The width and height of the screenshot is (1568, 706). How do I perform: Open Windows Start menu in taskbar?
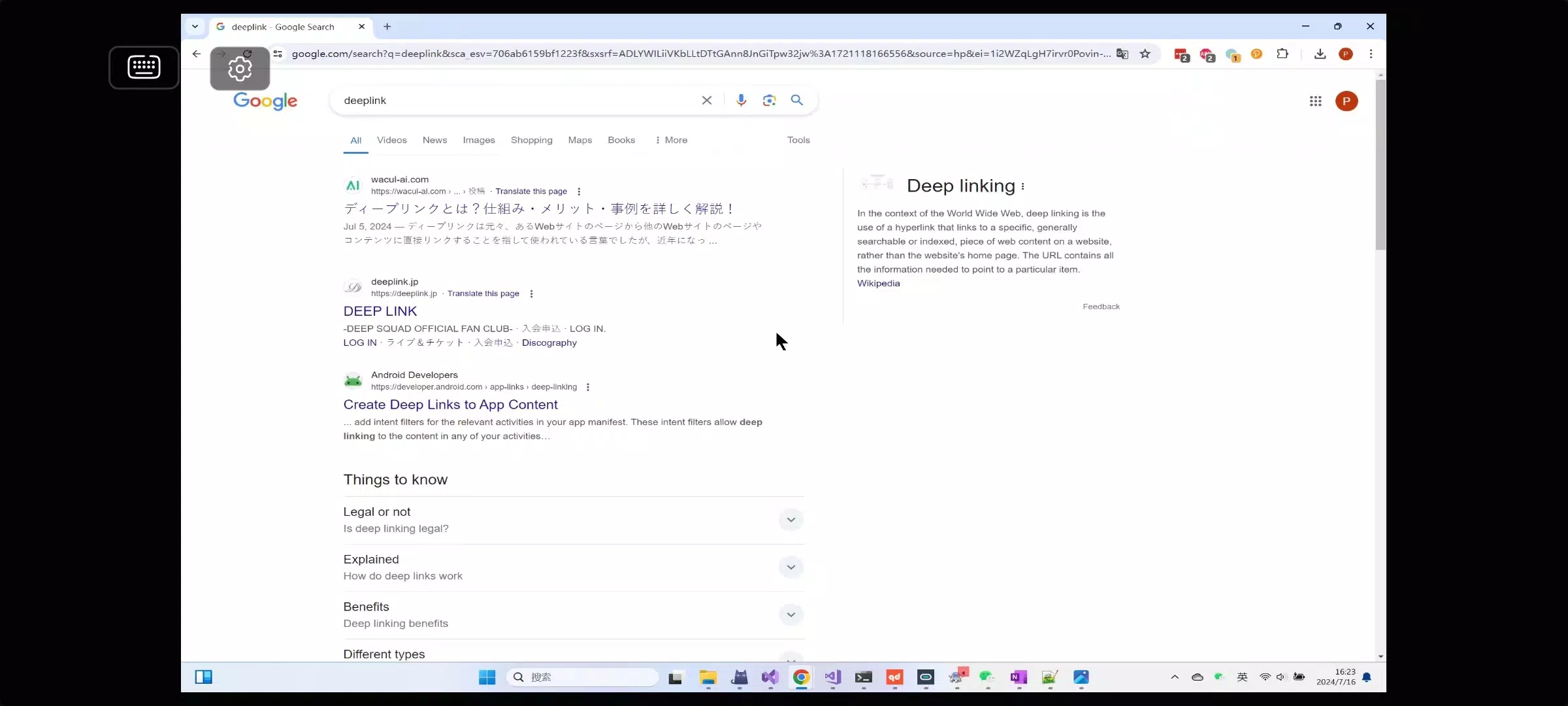[x=487, y=677]
